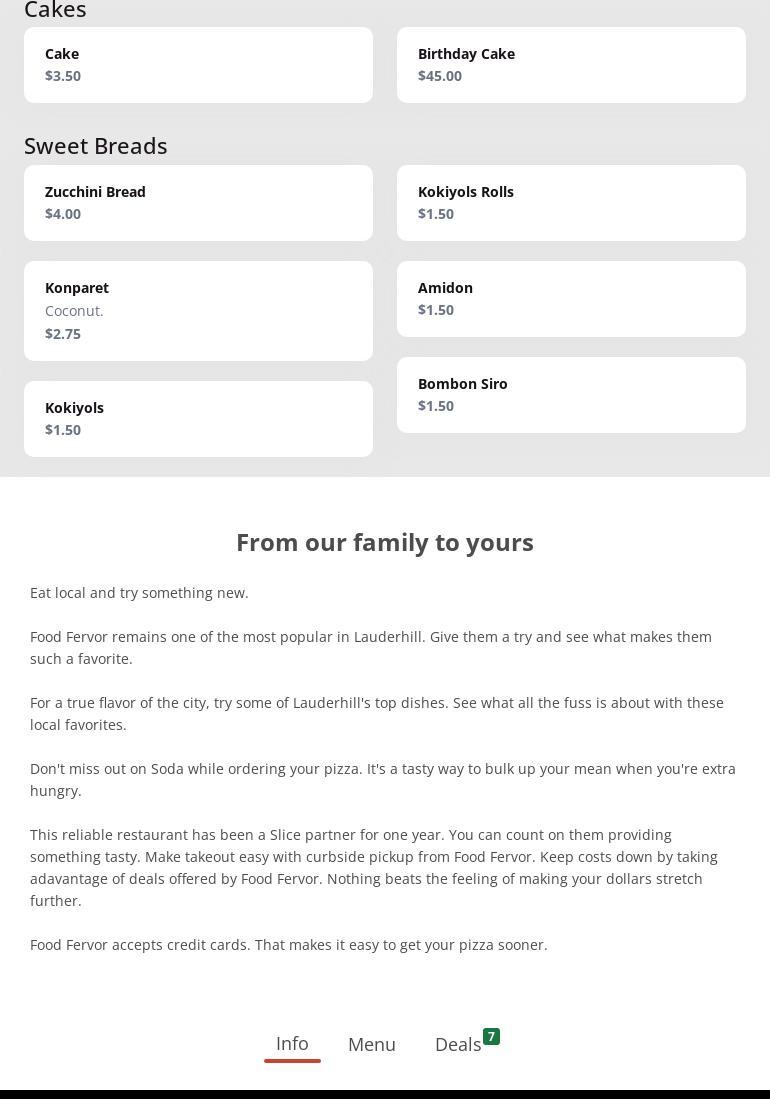
Task: Click the Cakes section heading
Action: pyautogui.click(x=55, y=10)
